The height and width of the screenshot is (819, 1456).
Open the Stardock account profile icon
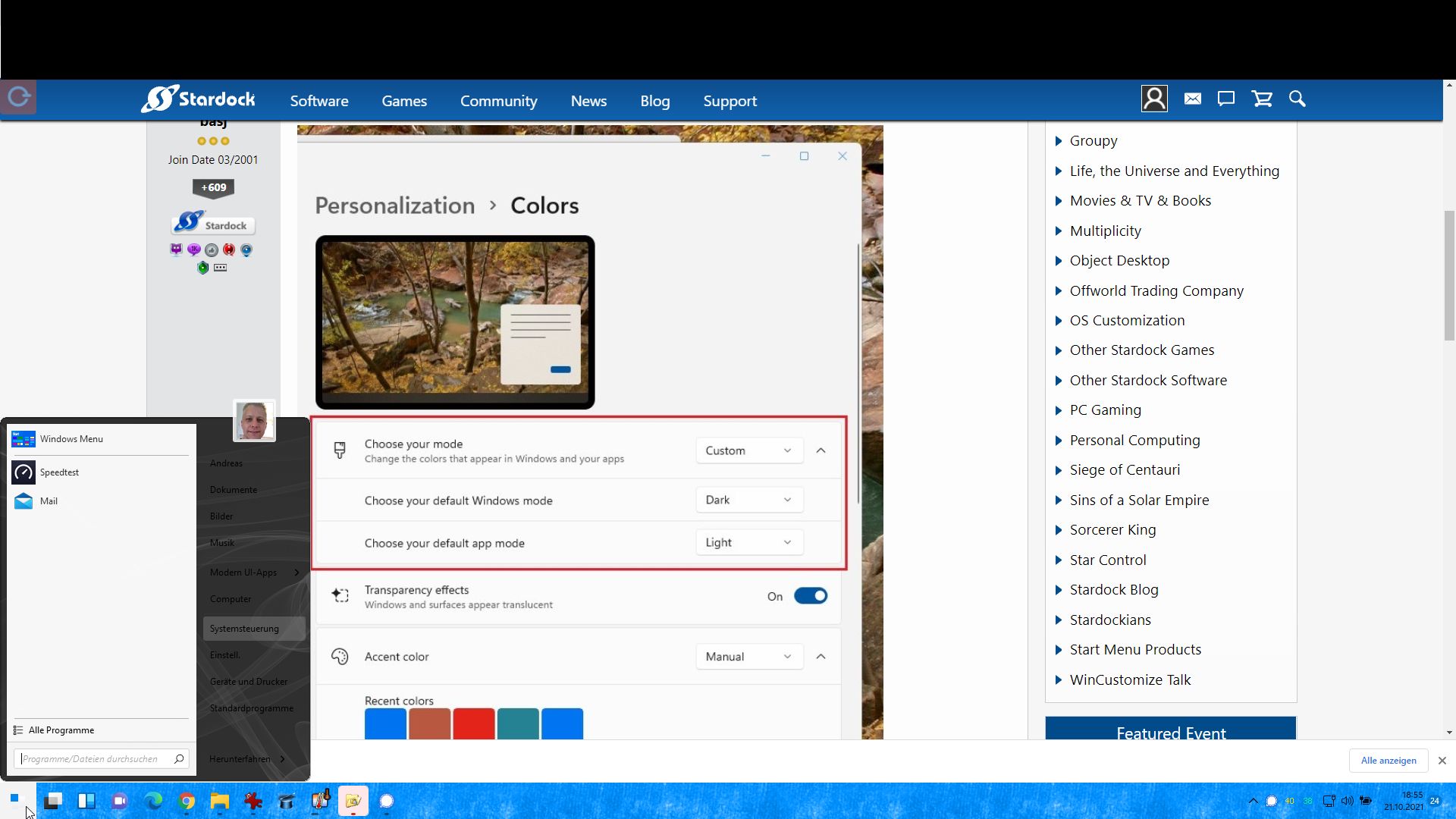[1154, 99]
